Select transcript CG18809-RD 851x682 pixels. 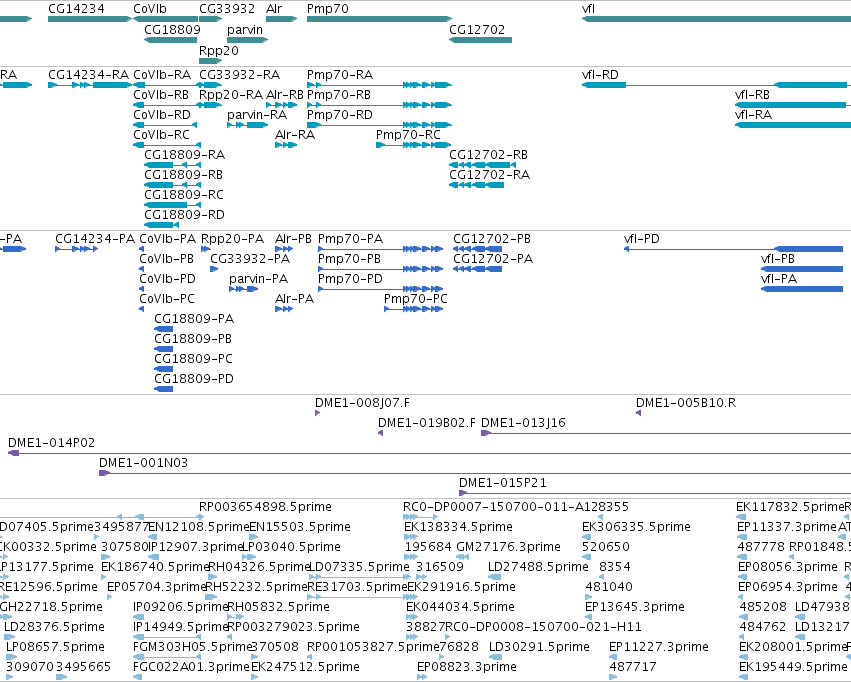(x=185, y=215)
